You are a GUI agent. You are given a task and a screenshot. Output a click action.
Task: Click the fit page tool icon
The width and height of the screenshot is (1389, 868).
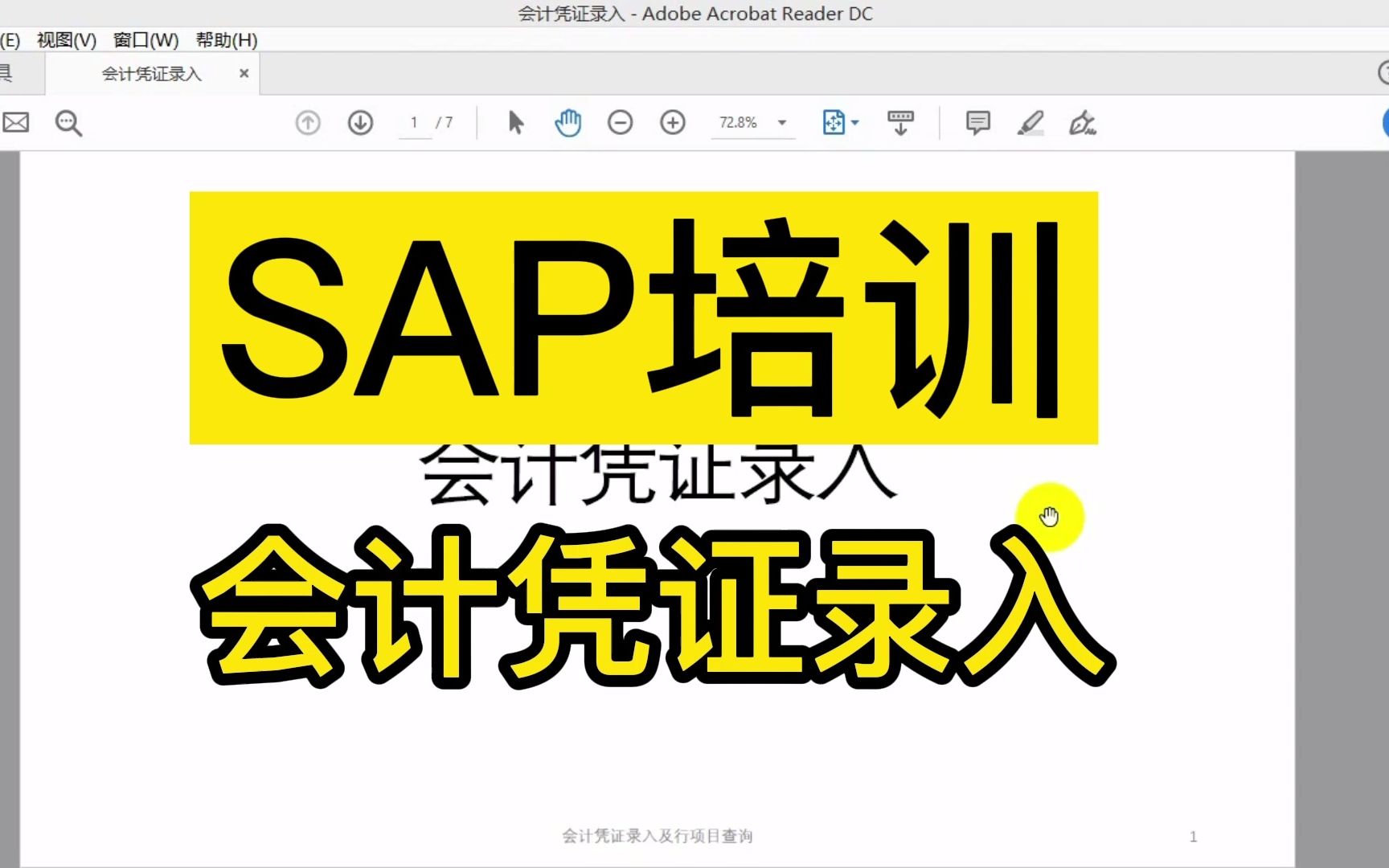pyautogui.click(x=834, y=123)
